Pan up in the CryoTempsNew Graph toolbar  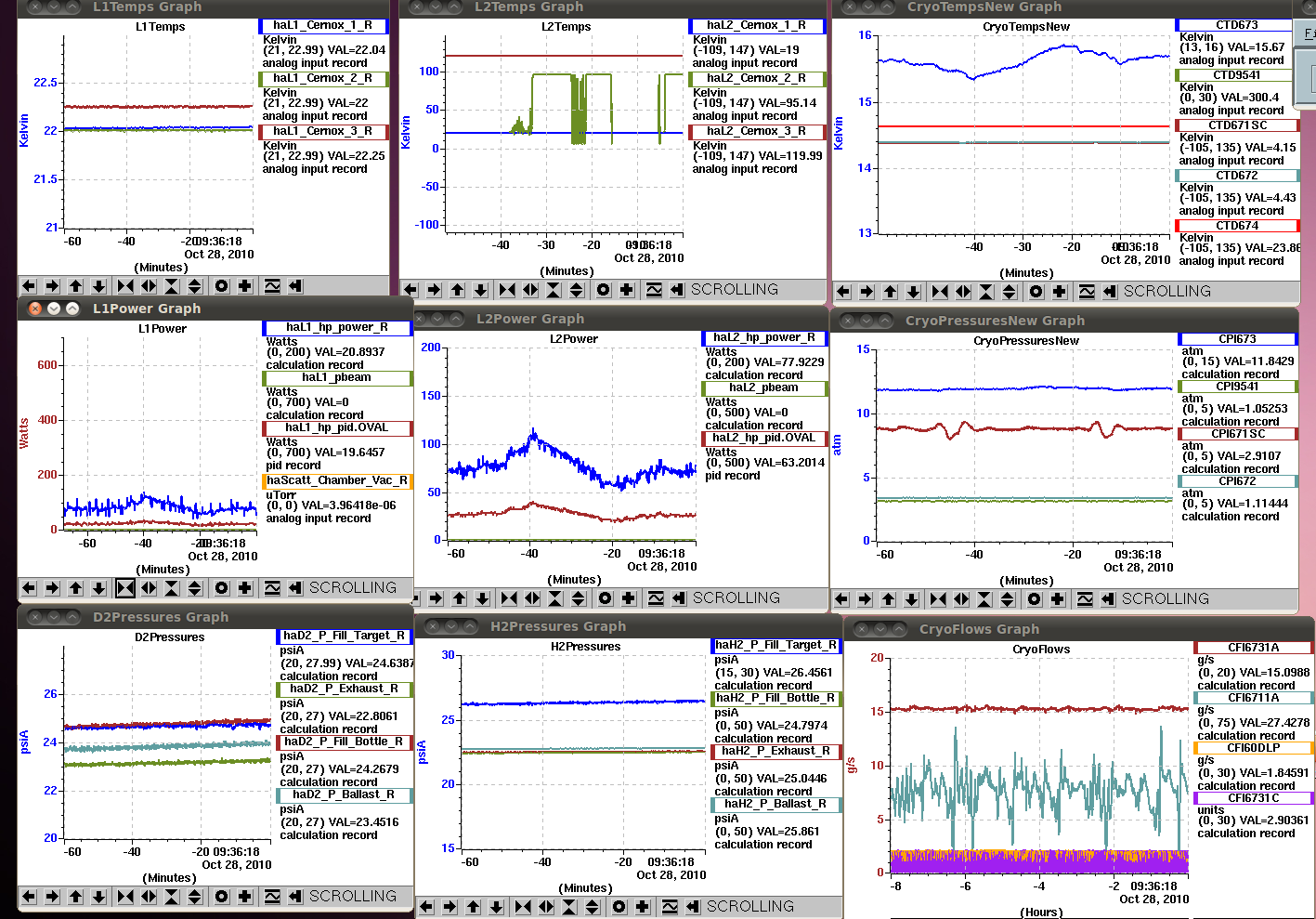pos(890,292)
